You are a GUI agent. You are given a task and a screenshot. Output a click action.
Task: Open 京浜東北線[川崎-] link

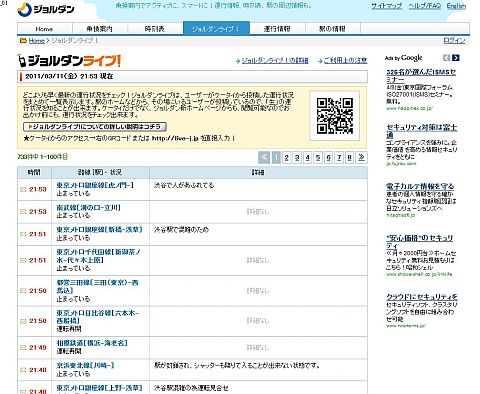[85, 365]
